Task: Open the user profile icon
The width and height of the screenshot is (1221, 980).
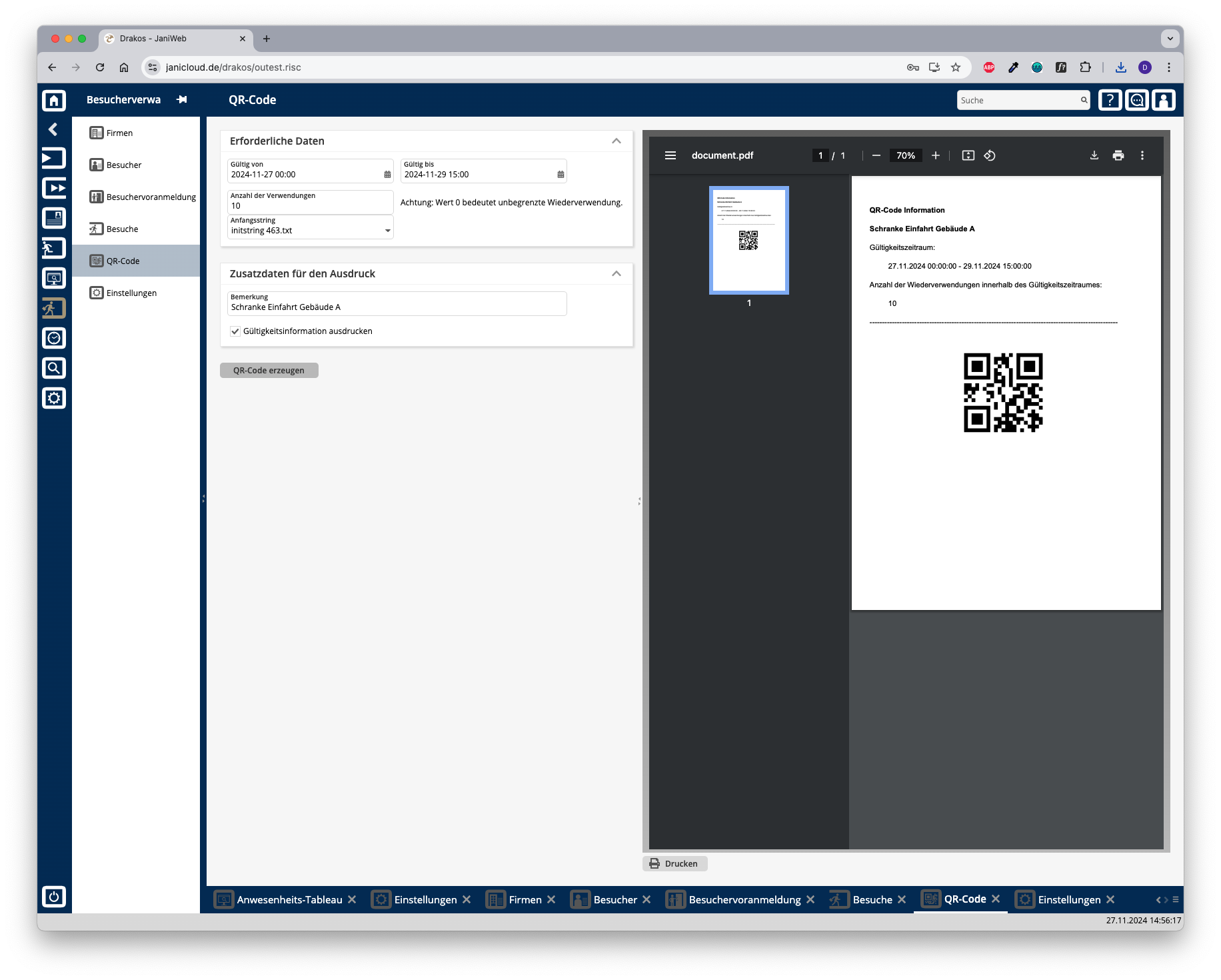Action: 1164,100
